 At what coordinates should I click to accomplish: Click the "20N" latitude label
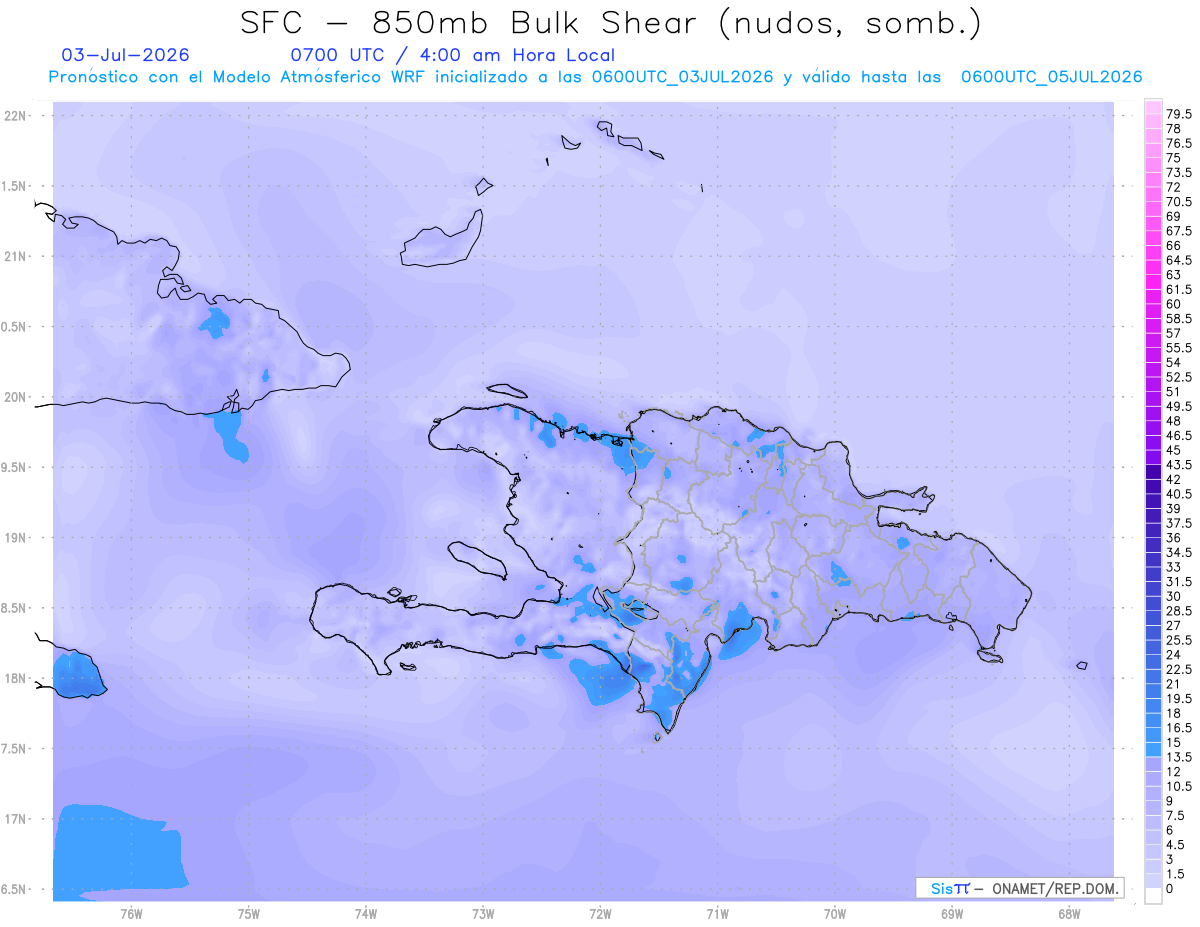17,397
